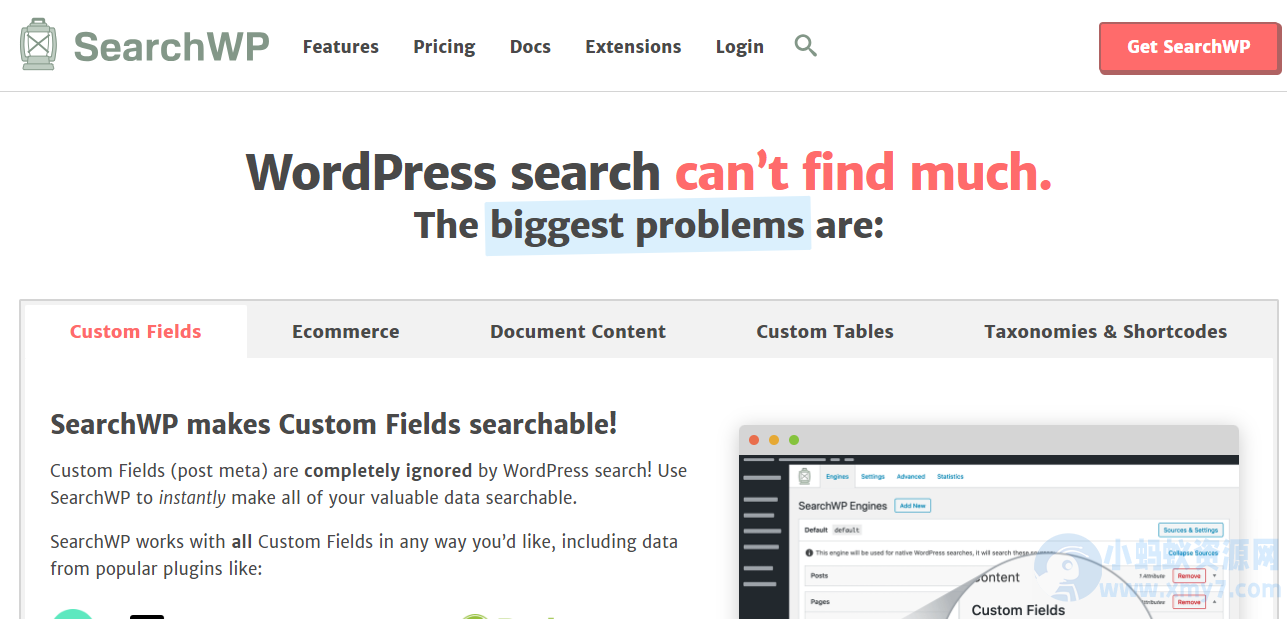Expand the Posts source attribute dropdown
The width and height of the screenshot is (1287, 619).
(x=1214, y=576)
